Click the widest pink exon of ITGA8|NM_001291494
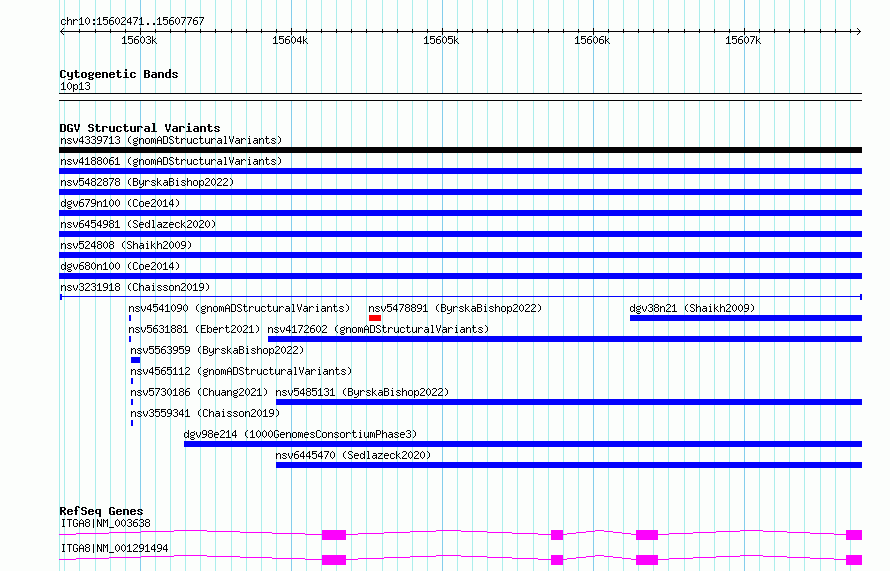 tap(334, 560)
